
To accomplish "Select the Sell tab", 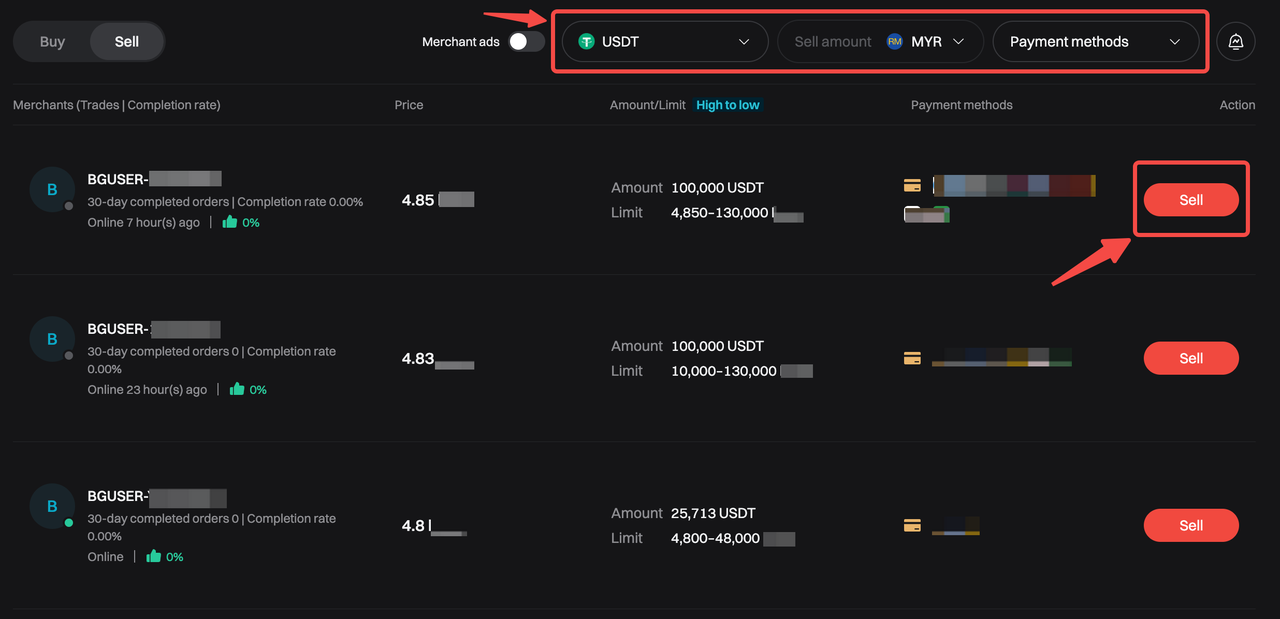I will click(126, 41).
